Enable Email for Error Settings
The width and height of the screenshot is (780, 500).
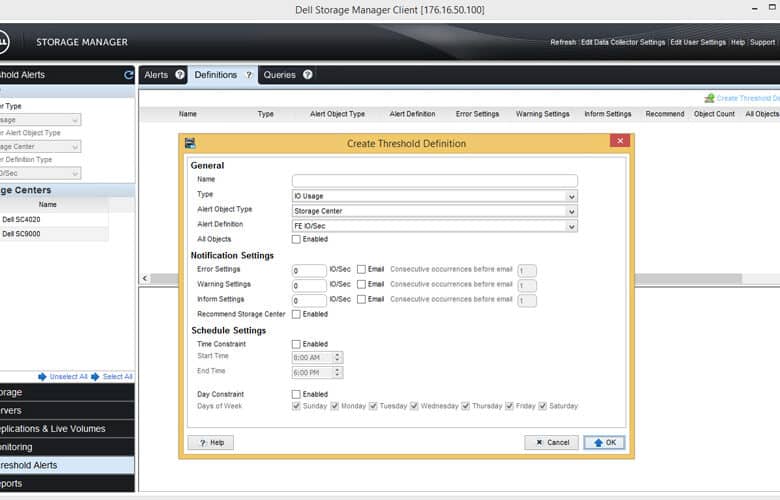[362, 269]
